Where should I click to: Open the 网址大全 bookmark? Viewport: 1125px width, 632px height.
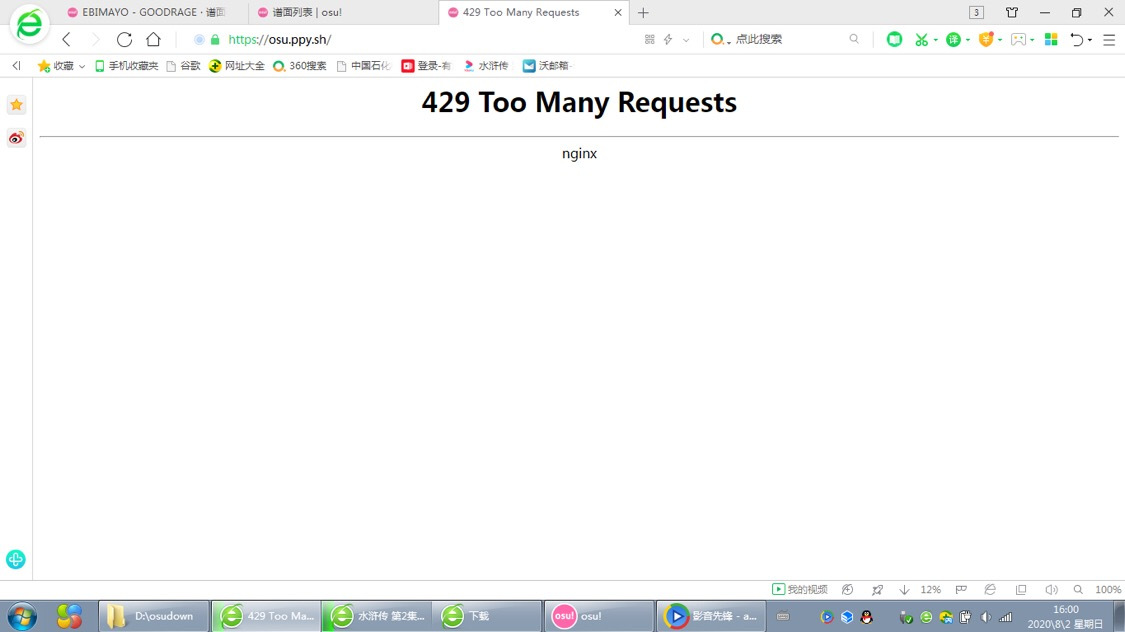pyautogui.click(x=237, y=66)
